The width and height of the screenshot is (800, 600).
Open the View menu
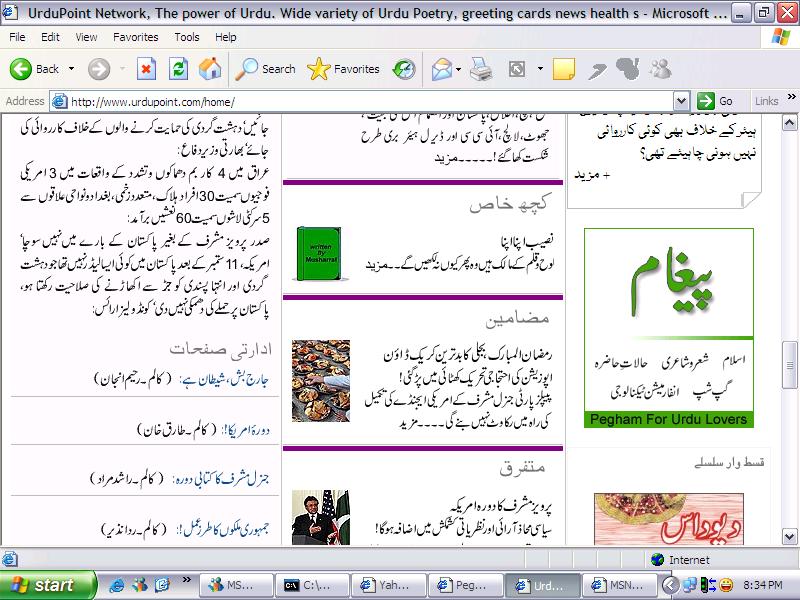click(x=86, y=37)
